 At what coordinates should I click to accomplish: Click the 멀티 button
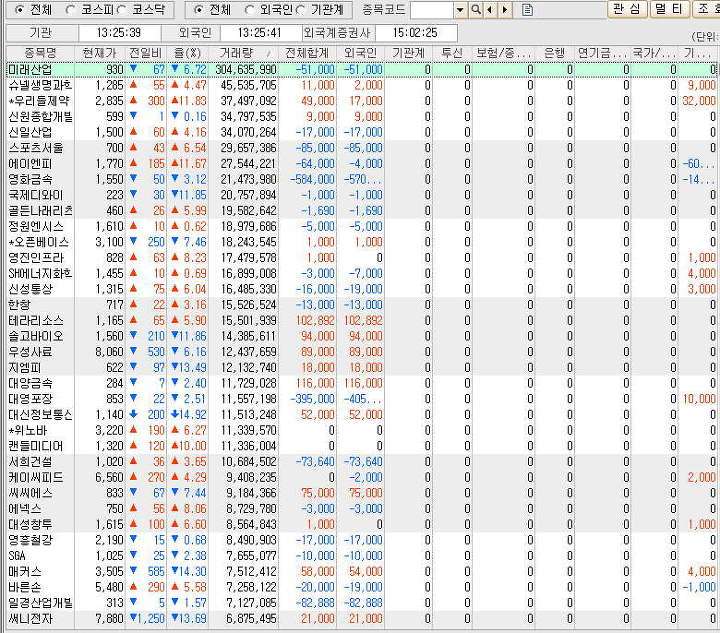tap(669, 9)
